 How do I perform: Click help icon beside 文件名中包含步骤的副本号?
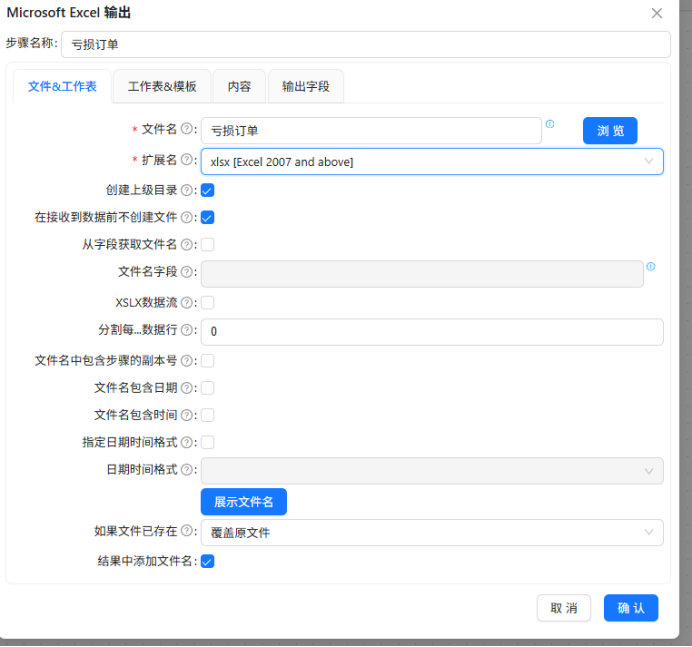click(187, 361)
